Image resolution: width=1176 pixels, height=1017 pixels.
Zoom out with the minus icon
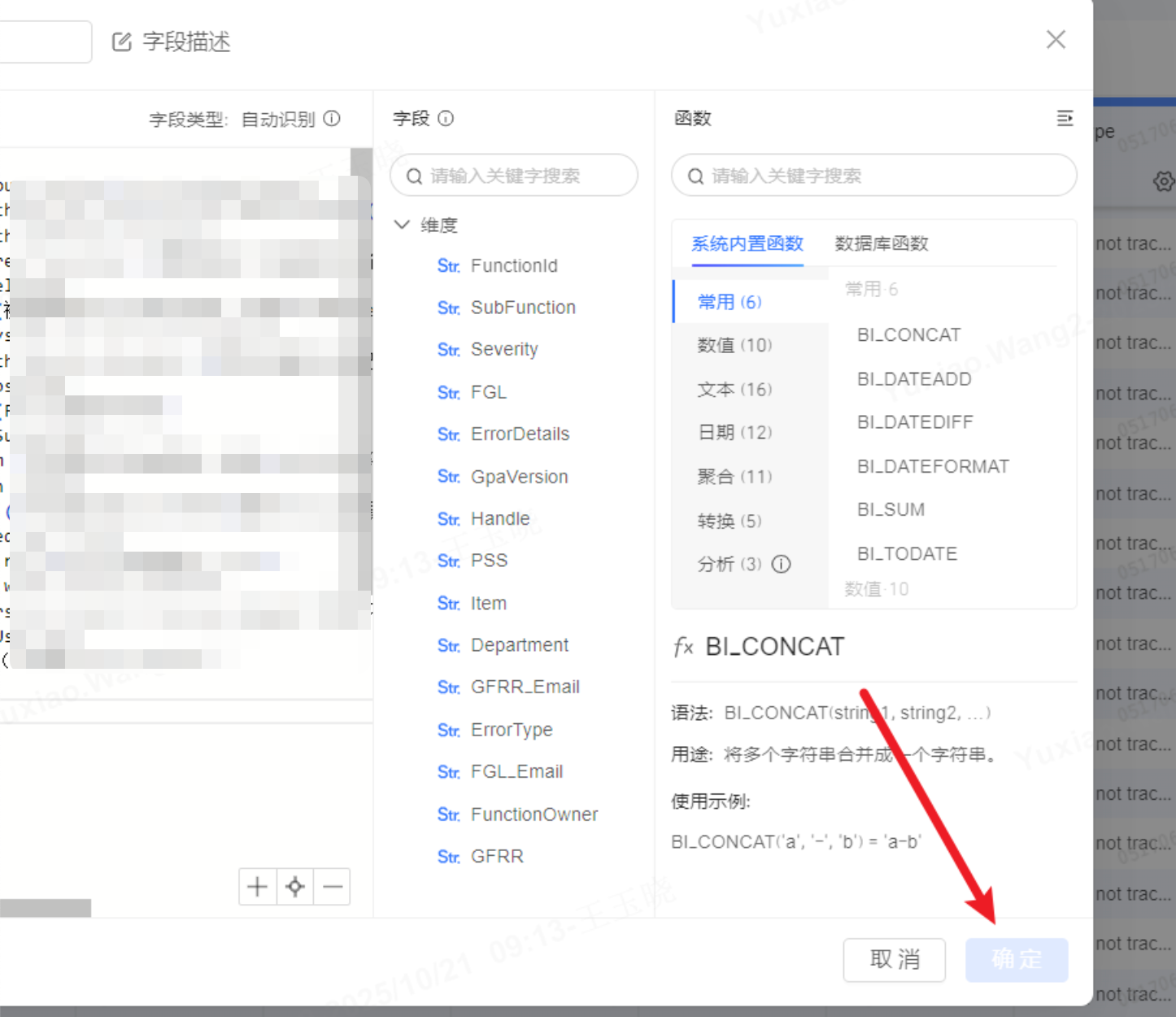[x=333, y=887]
